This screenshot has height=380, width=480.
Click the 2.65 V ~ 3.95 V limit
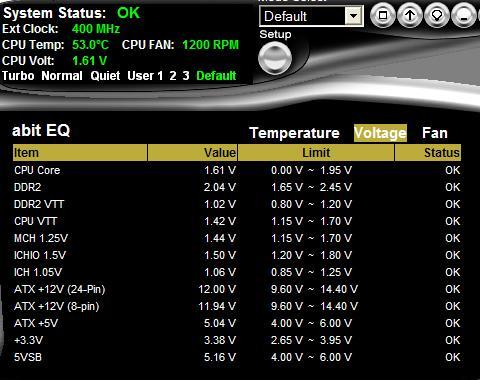(311, 340)
